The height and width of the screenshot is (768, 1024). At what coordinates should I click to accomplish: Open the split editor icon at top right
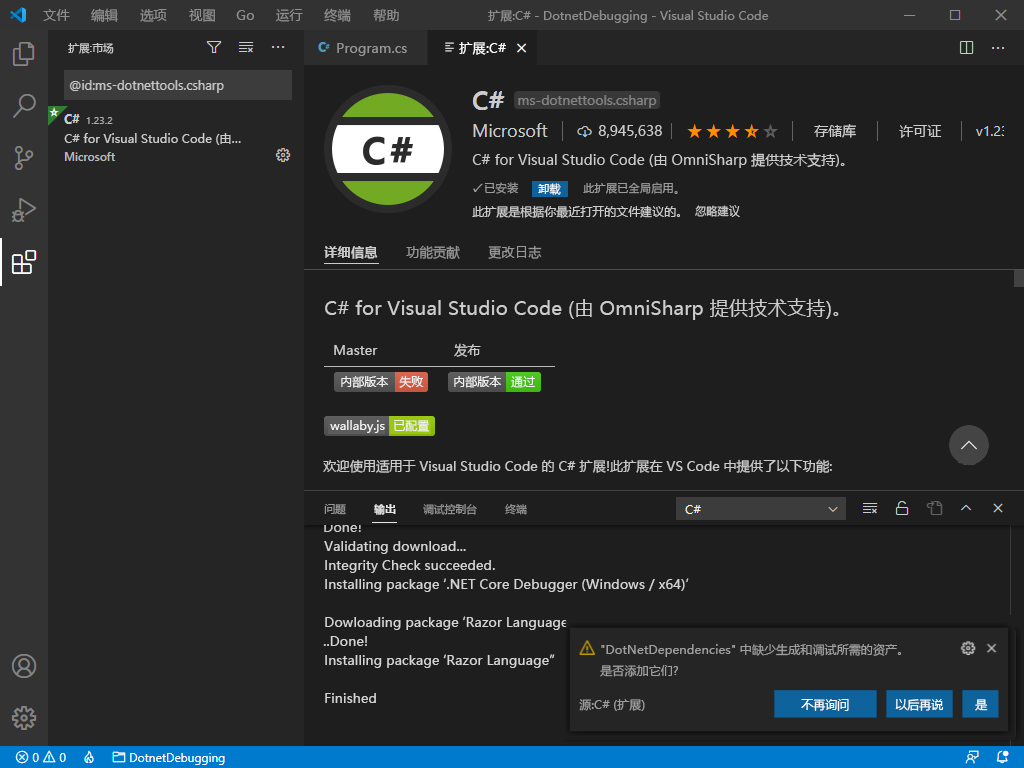point(965,47)
